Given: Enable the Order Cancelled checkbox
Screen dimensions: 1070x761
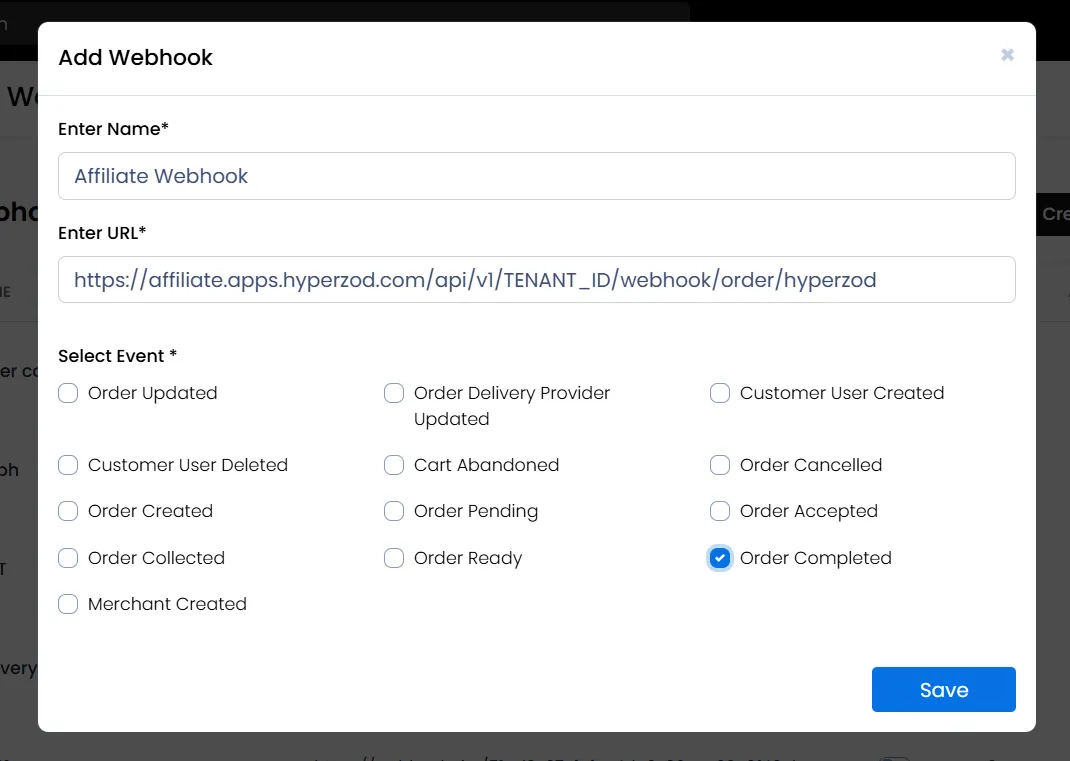Looking at the screenshot, I should [720, 465].
